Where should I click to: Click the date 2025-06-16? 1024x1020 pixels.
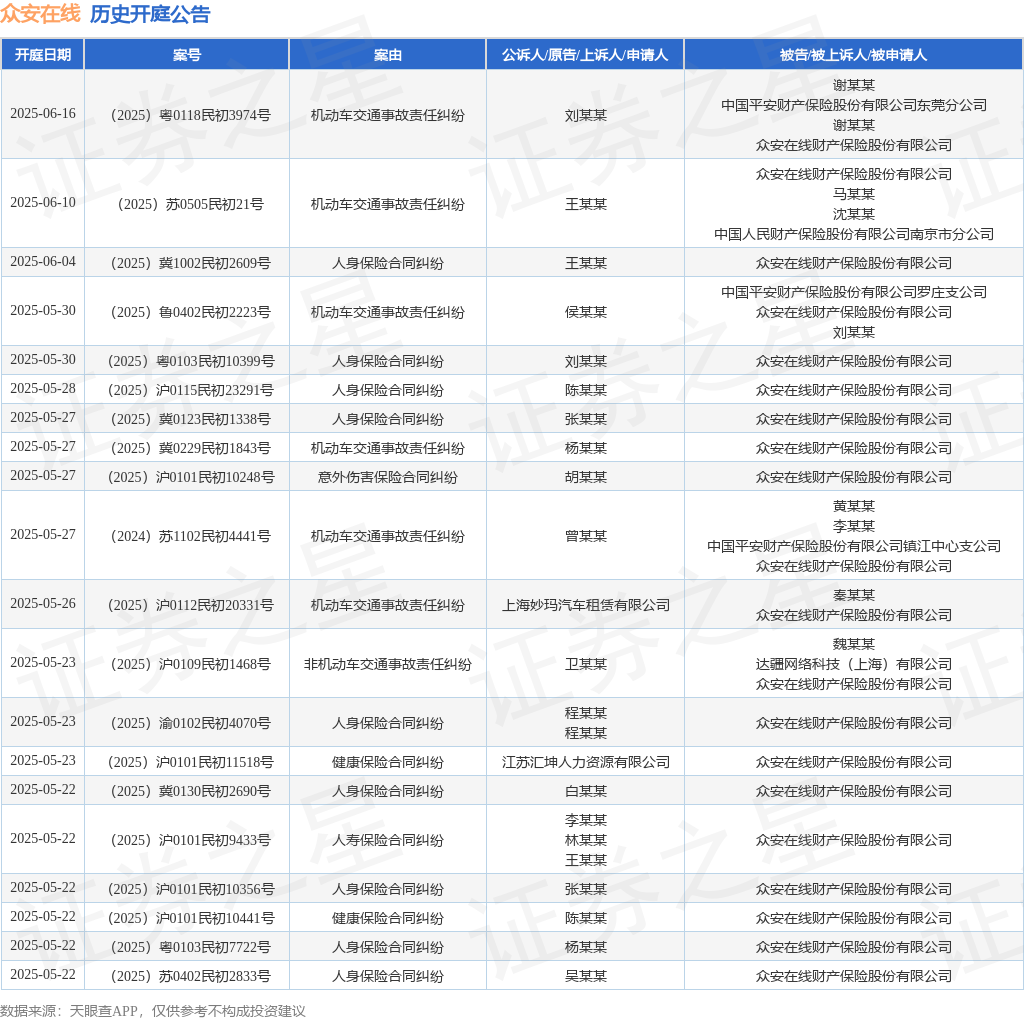(x=43, y=114)
